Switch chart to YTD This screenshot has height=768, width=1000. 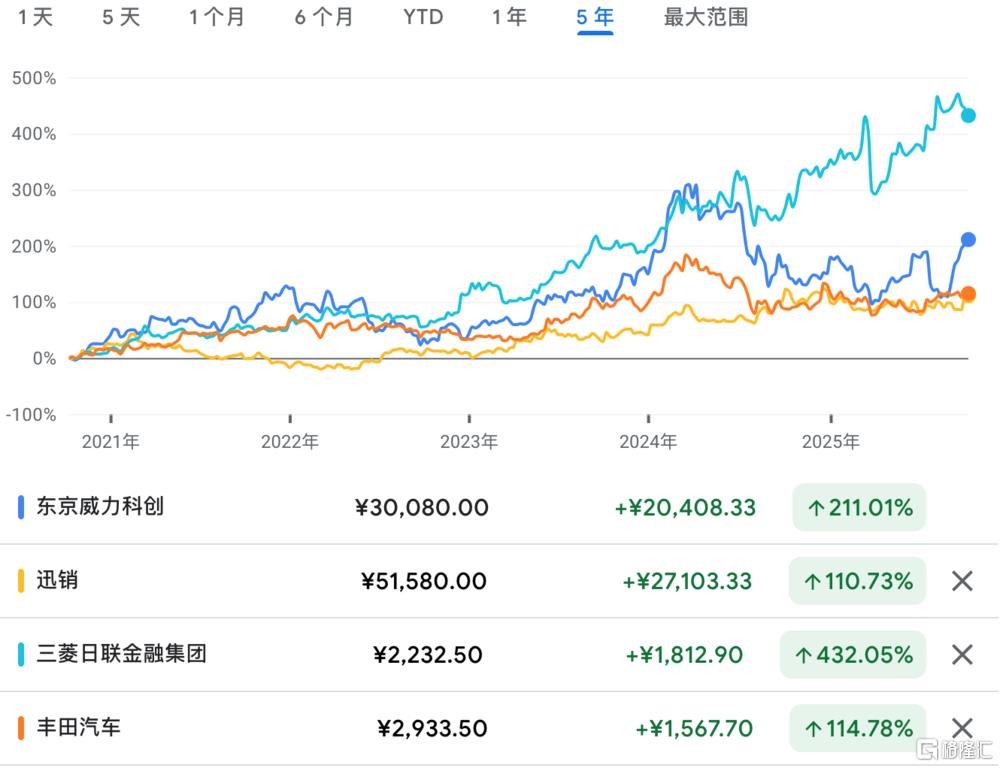pyautogui.click(x=423, y=18)
